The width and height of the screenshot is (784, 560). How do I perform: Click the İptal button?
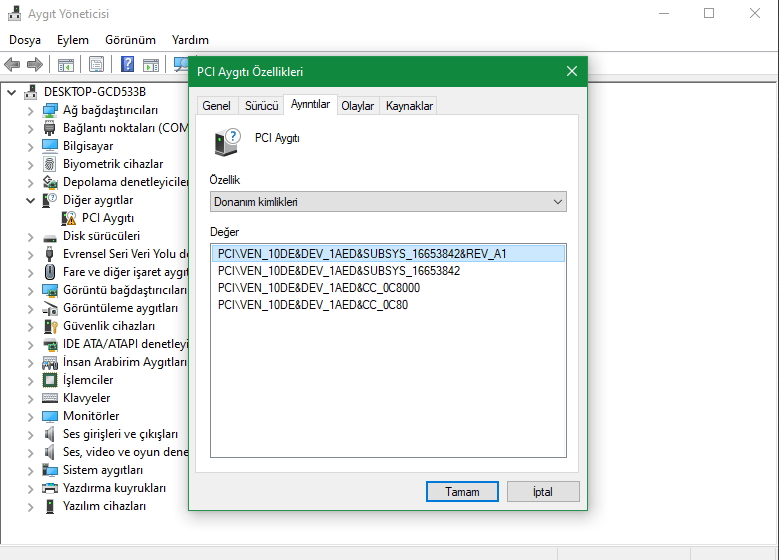click(x=543, y=492)
